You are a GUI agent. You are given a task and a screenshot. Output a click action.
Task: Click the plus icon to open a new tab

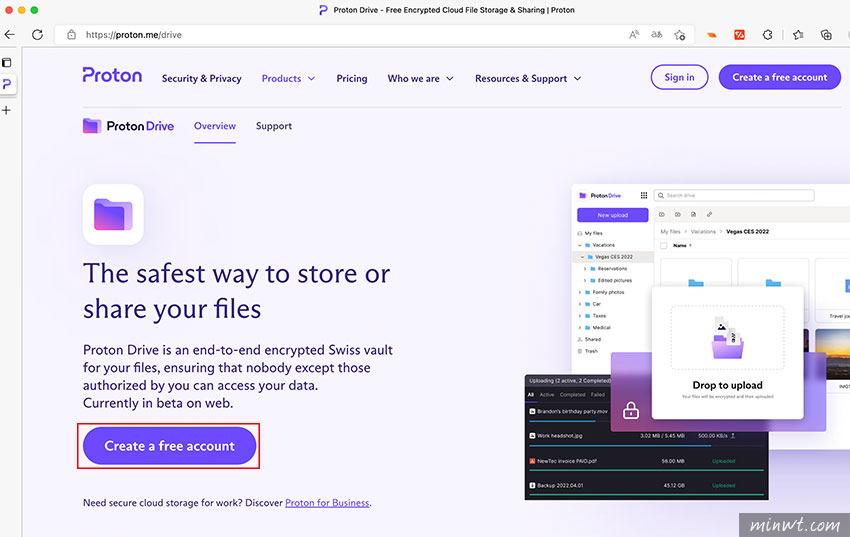point(7,110)
